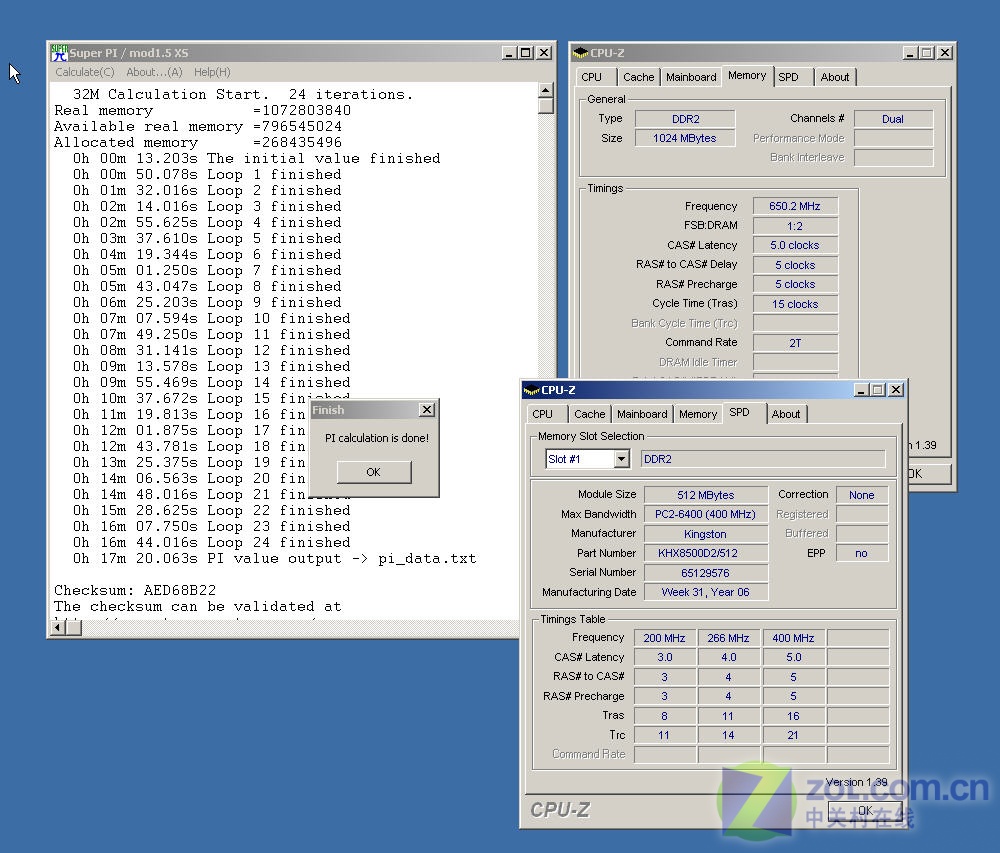The height and width of the screenshot is (853, 1000).
Task: Switch to the Mainboard tab in back CPU-Z window
Action: tap(691, 77)
